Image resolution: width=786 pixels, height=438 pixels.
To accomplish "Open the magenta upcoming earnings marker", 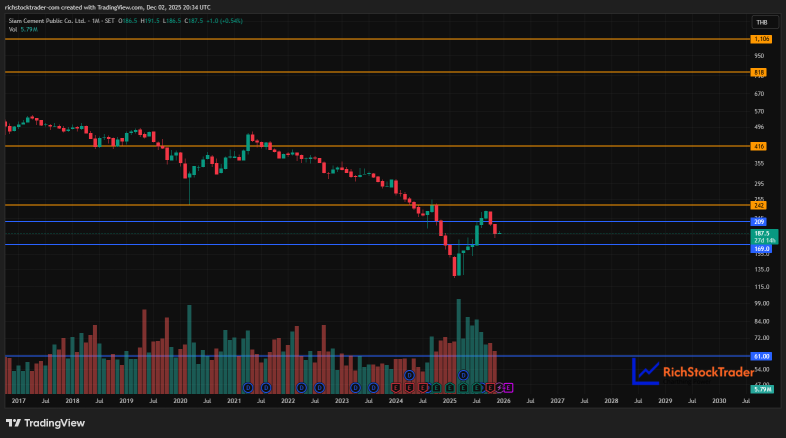I will click(508, 388).
